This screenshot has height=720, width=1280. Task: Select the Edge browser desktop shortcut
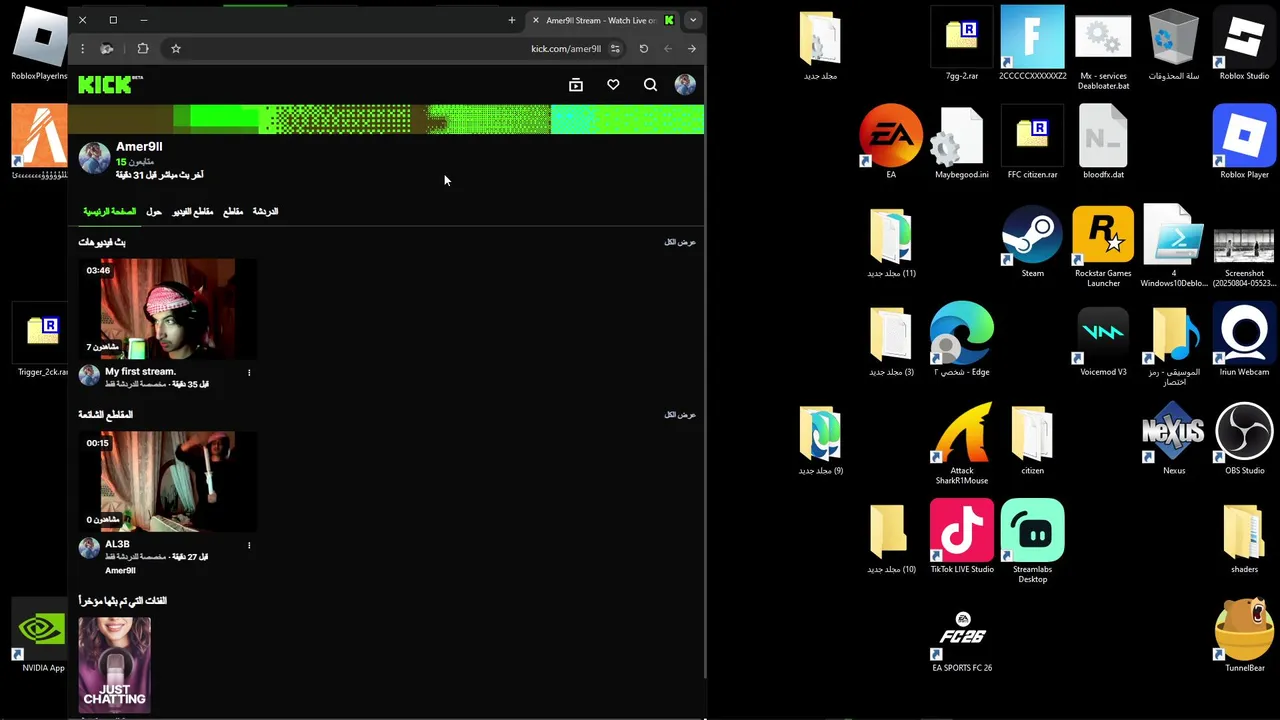[x=962, y=340]
